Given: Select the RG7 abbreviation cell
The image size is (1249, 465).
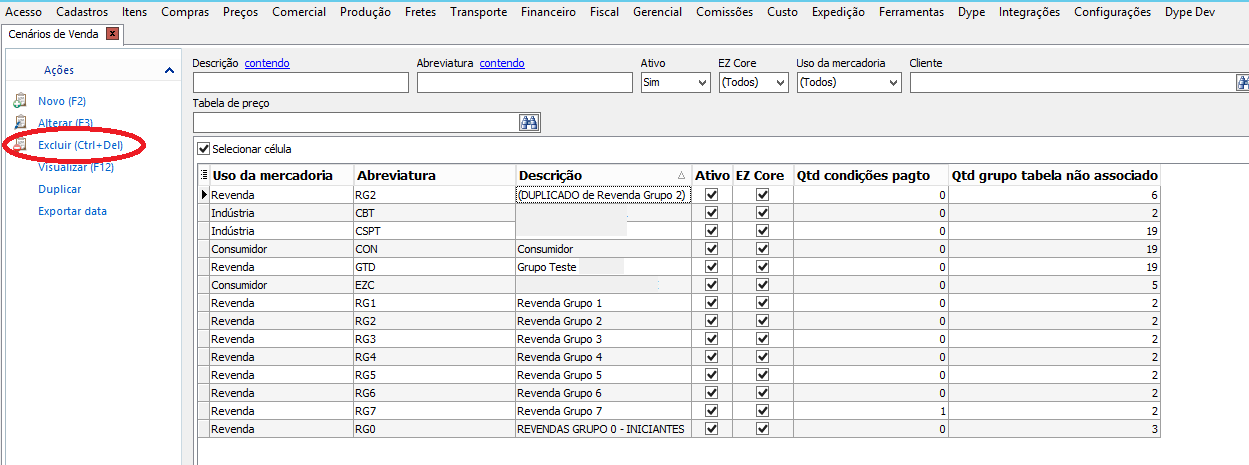Looking at the screenshot, I should pyautogui.click(x=434, y=411).
